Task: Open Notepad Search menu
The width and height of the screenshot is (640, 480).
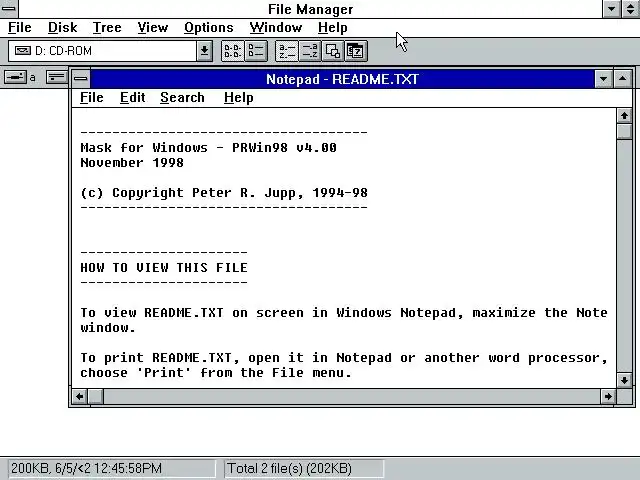Action: [x=182, y=98]
